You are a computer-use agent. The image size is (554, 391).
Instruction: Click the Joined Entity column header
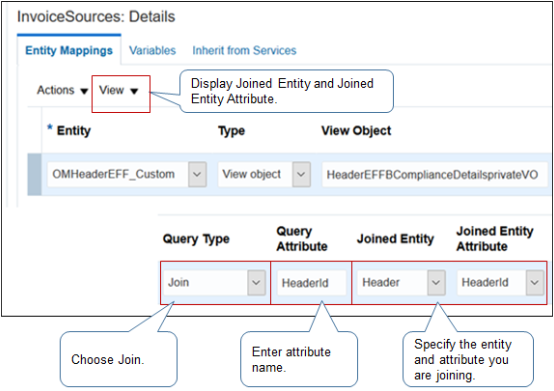tap(395, 239)
